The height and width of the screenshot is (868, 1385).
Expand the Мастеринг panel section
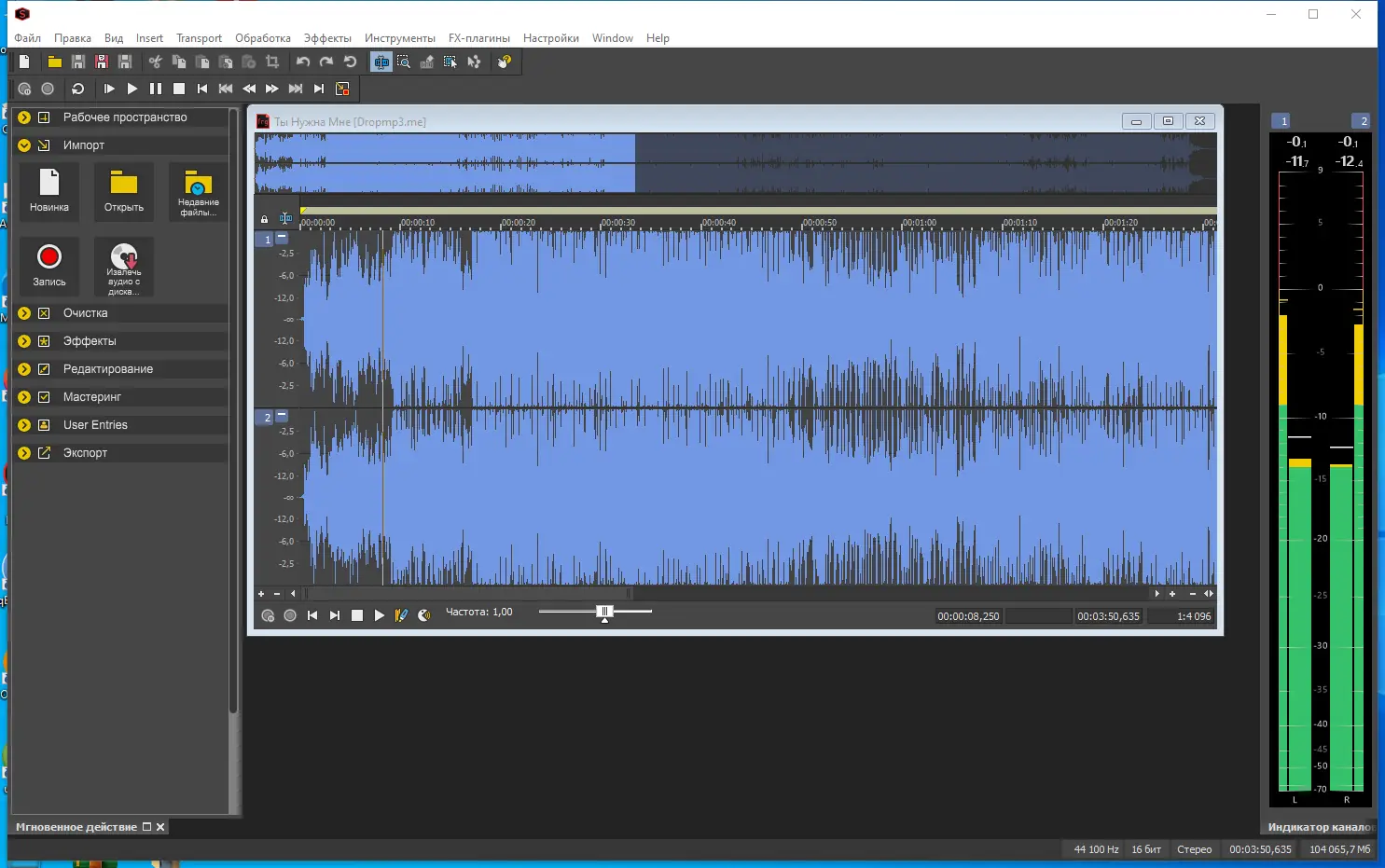click(24, 396)
